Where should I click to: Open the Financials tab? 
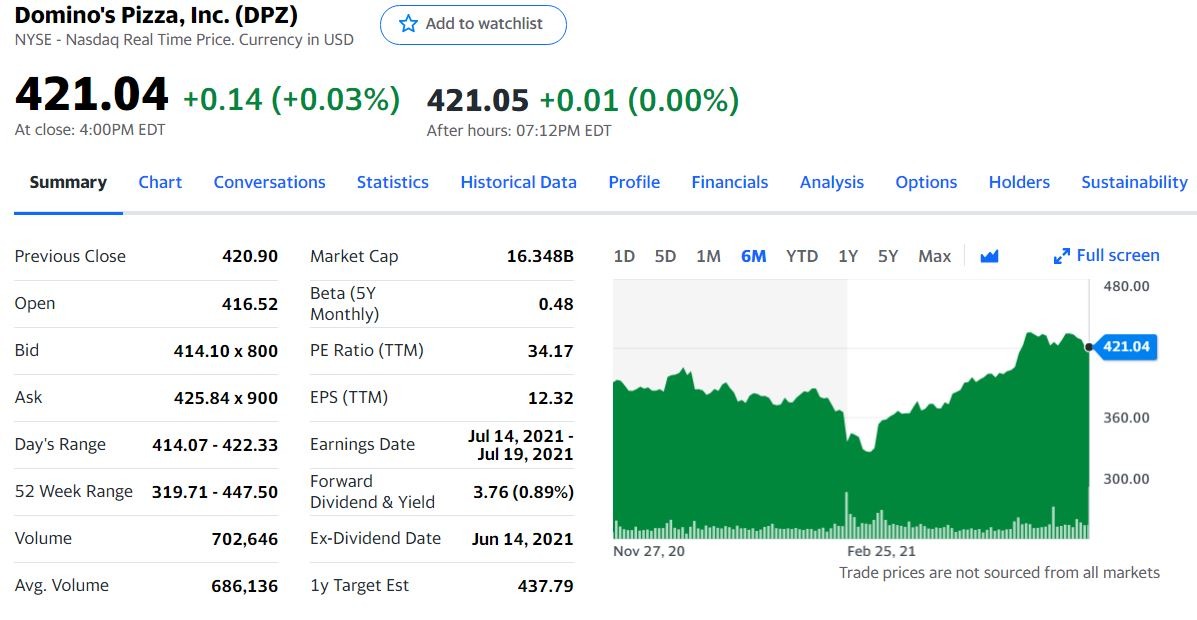730,182
